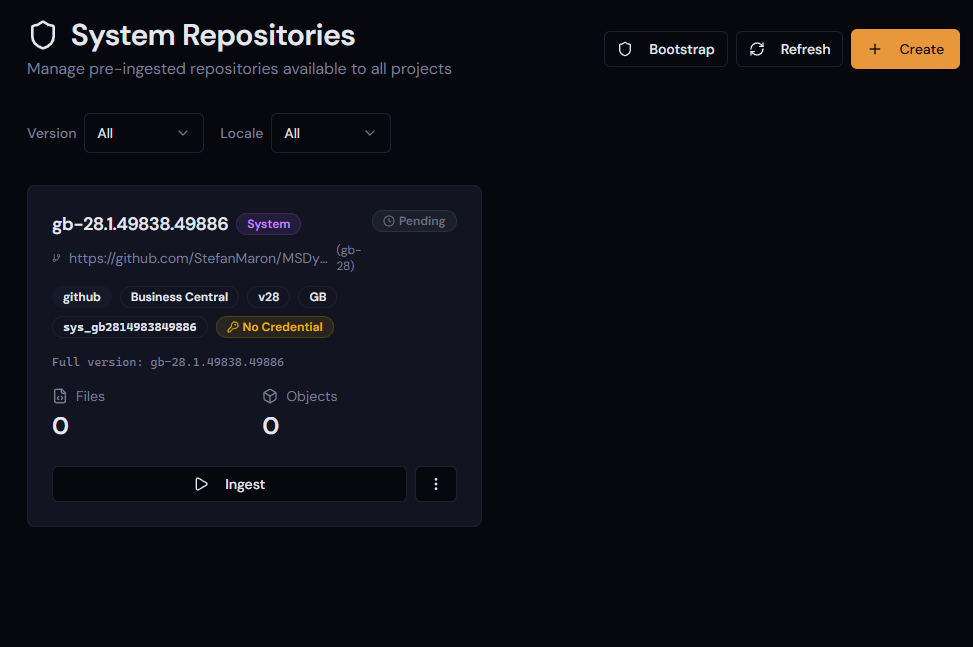Click the v28 tag

(269, 297)
